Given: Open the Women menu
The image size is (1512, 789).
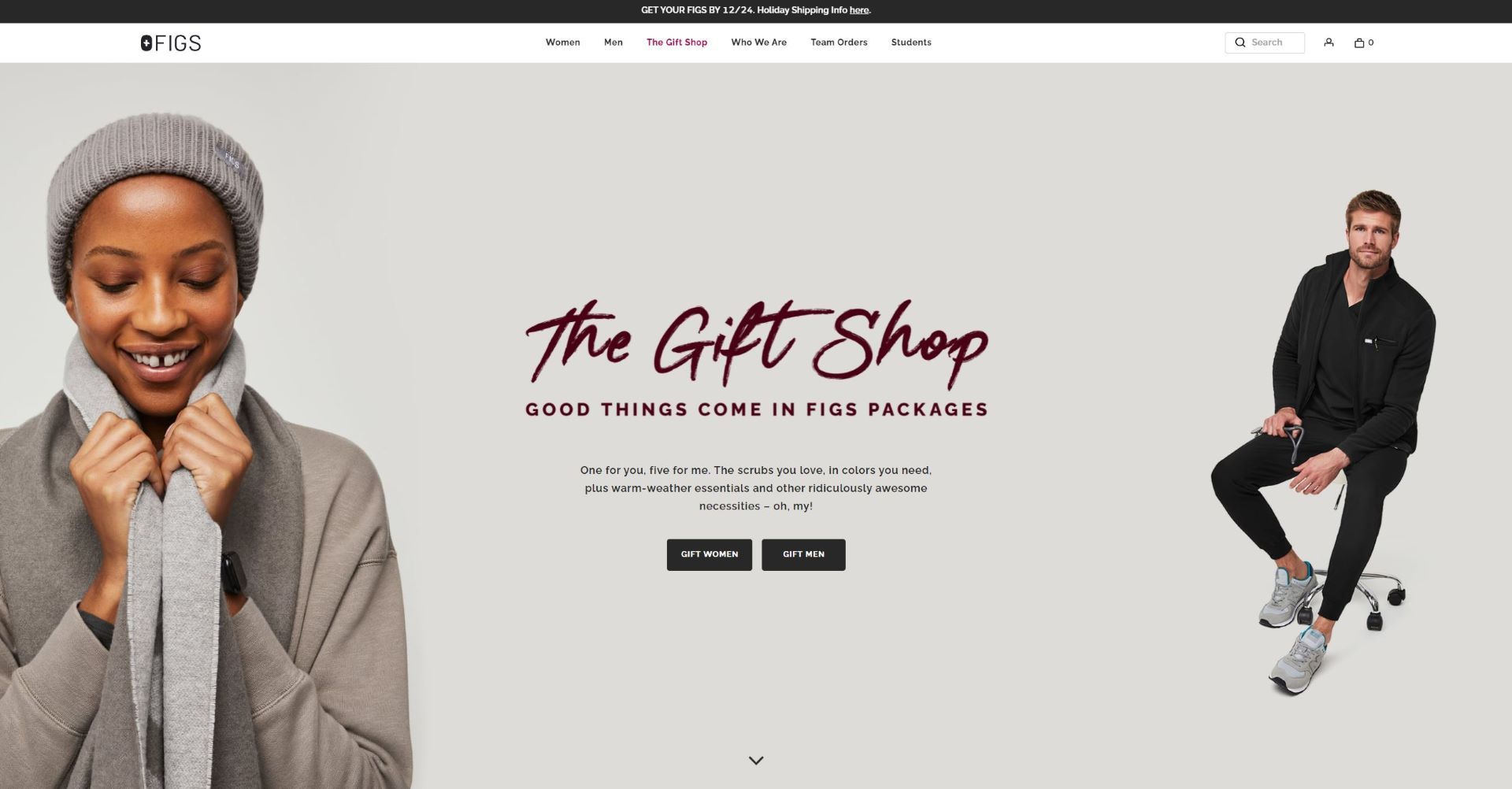Looking at the screenshot, I should click(563, 43).
